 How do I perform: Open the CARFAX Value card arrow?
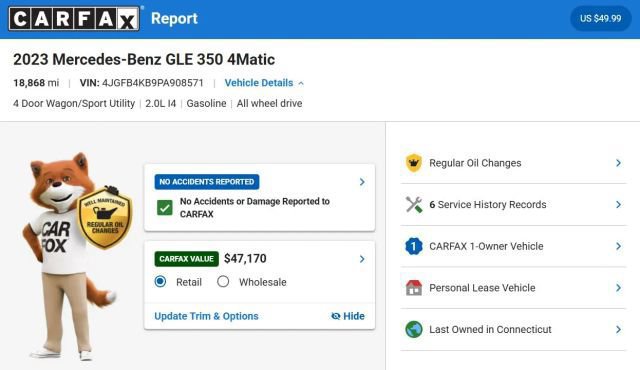click(362, 259)
